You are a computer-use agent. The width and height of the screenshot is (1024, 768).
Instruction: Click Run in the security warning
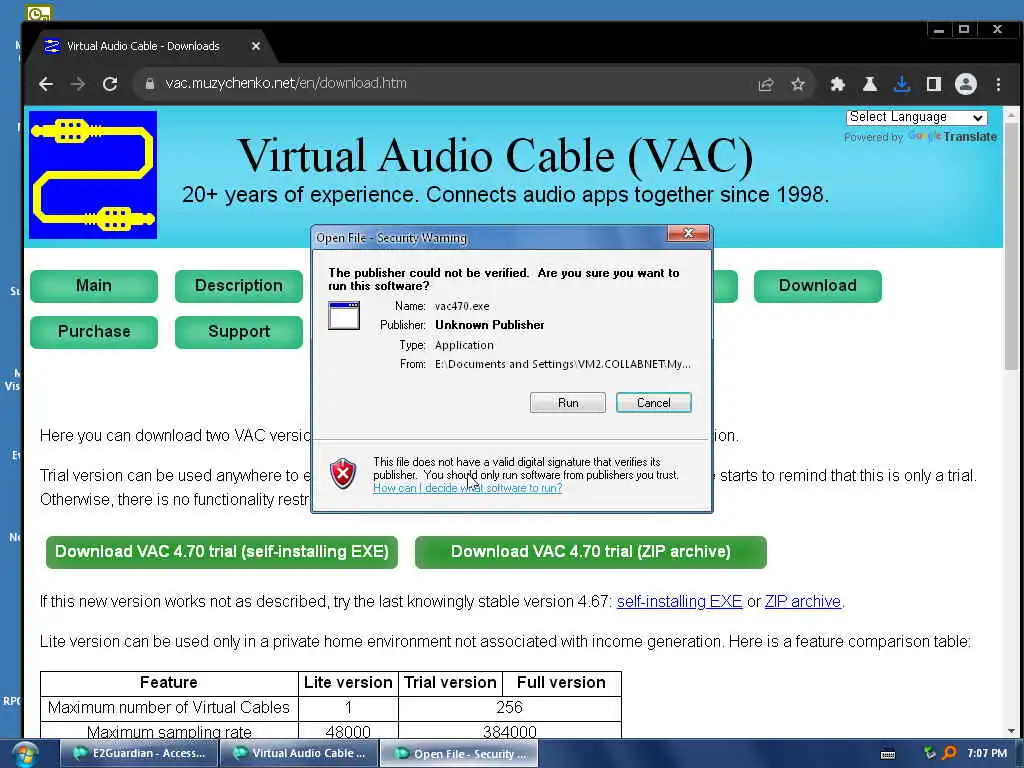pos(568,403)
